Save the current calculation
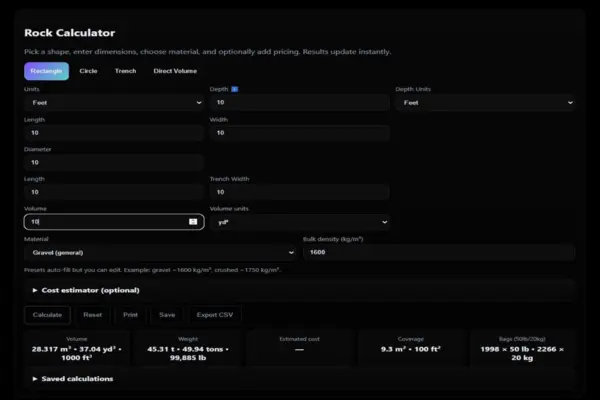The image size is (600, 400). pyautogui.click(x=167, y=315)
